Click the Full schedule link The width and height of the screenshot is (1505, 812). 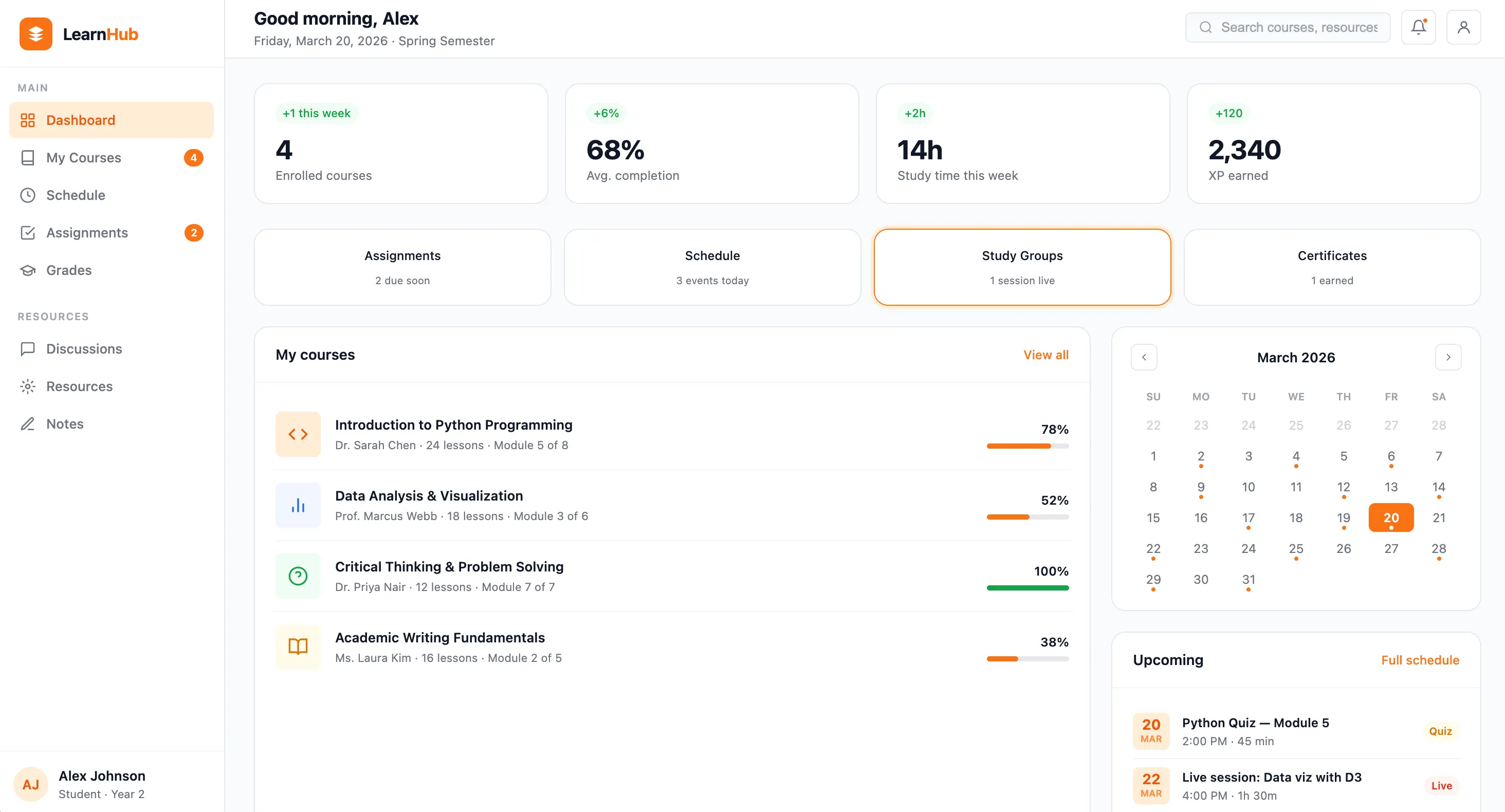point(1420,659)
